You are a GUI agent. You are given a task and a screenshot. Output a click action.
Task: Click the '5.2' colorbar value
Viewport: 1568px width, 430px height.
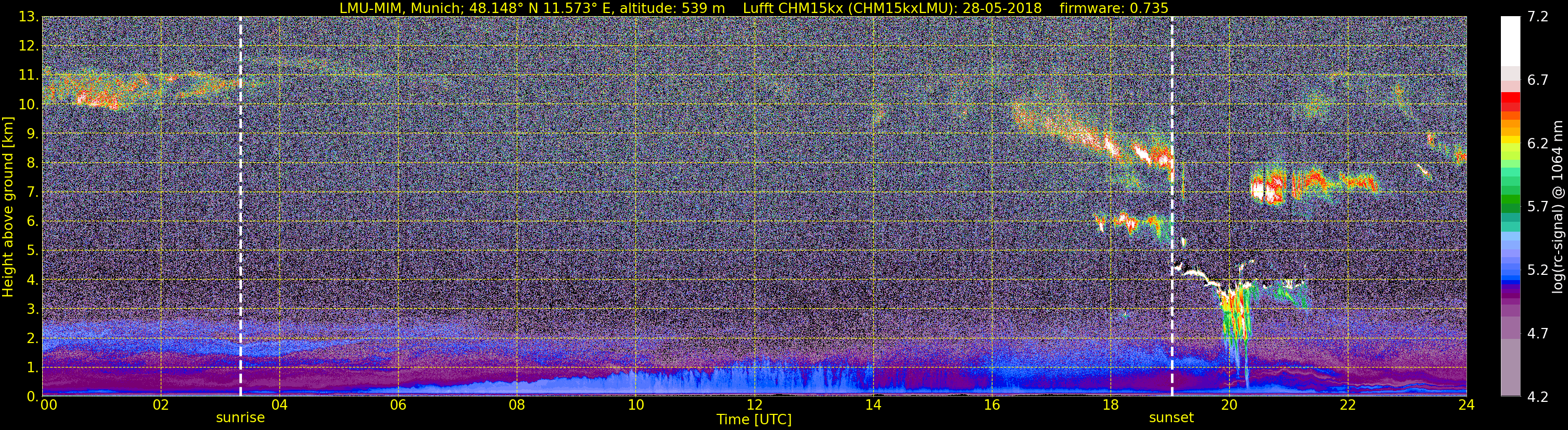pyautogui.click(x=1538, y=270)
